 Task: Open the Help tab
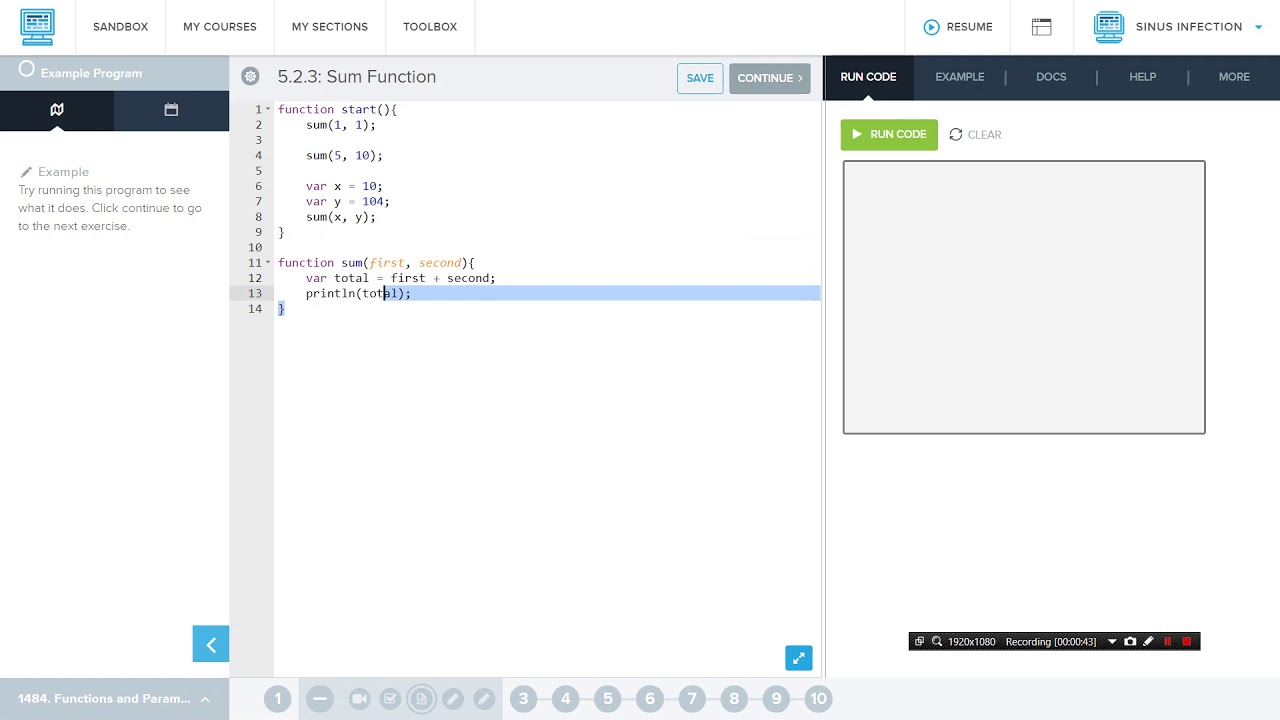(x=1143, y=77)
